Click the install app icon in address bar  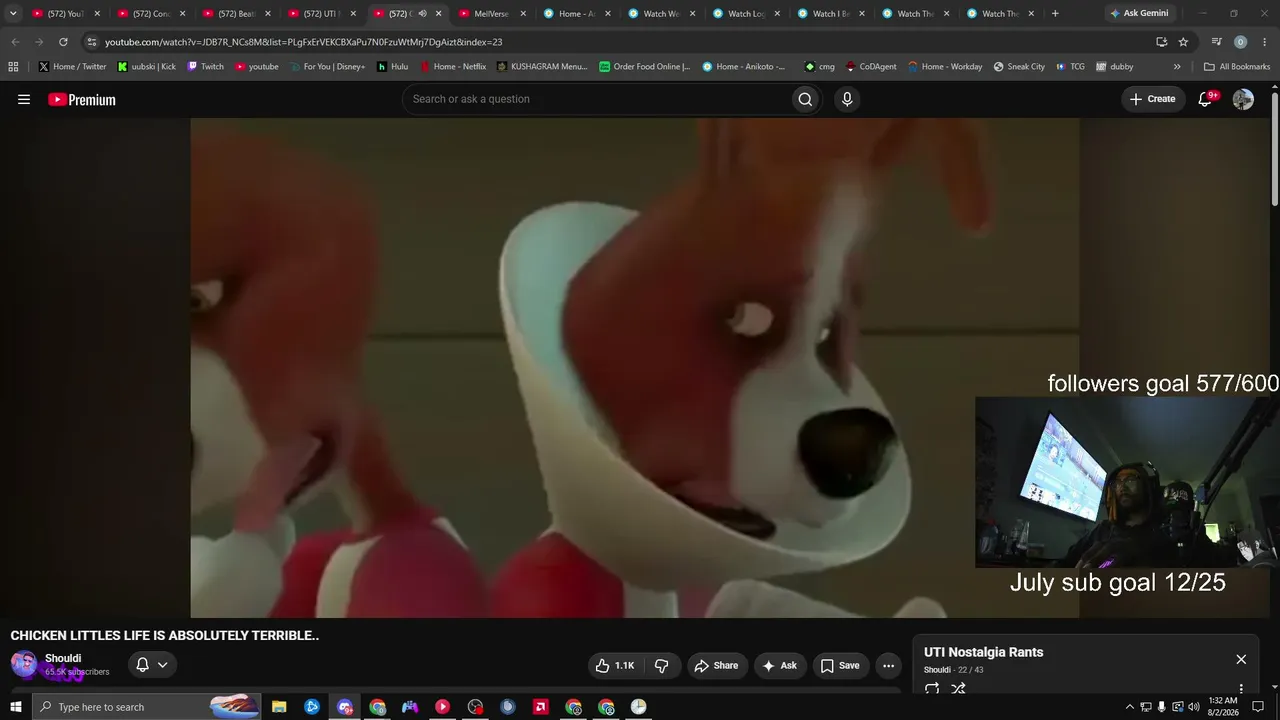pyautogui.click(x=1161, y=42)
